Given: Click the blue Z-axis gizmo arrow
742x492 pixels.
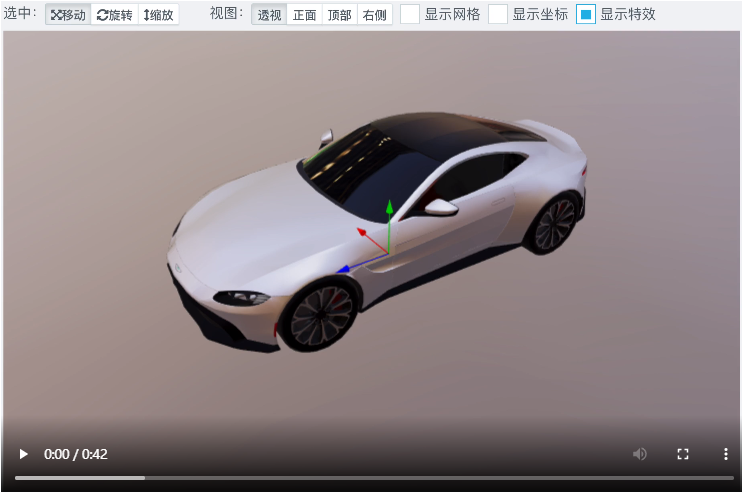Looking at the screenshot, I should coord(343,270).
